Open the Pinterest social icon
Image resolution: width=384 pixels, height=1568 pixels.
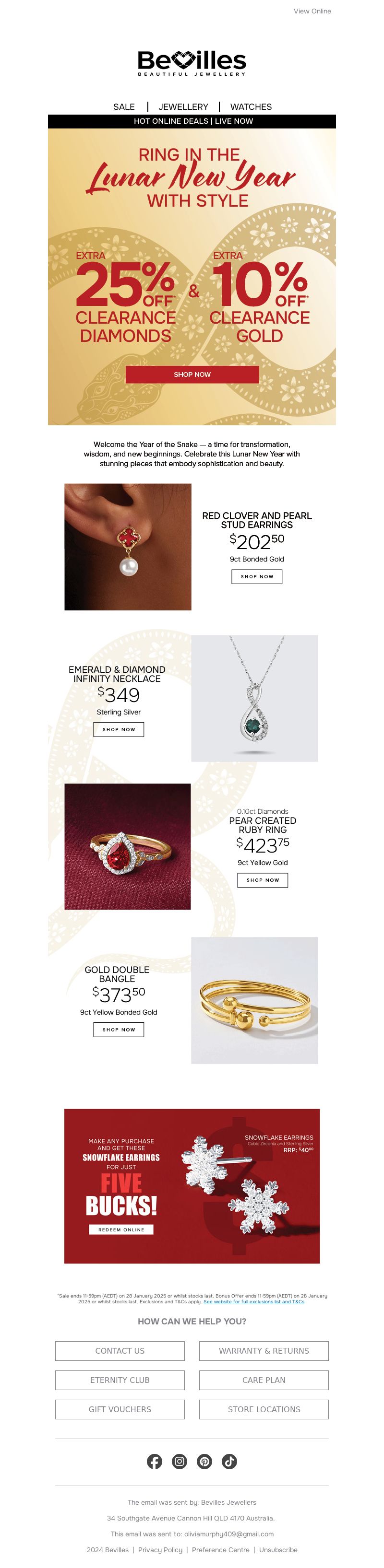click(x=204, y=1462)
